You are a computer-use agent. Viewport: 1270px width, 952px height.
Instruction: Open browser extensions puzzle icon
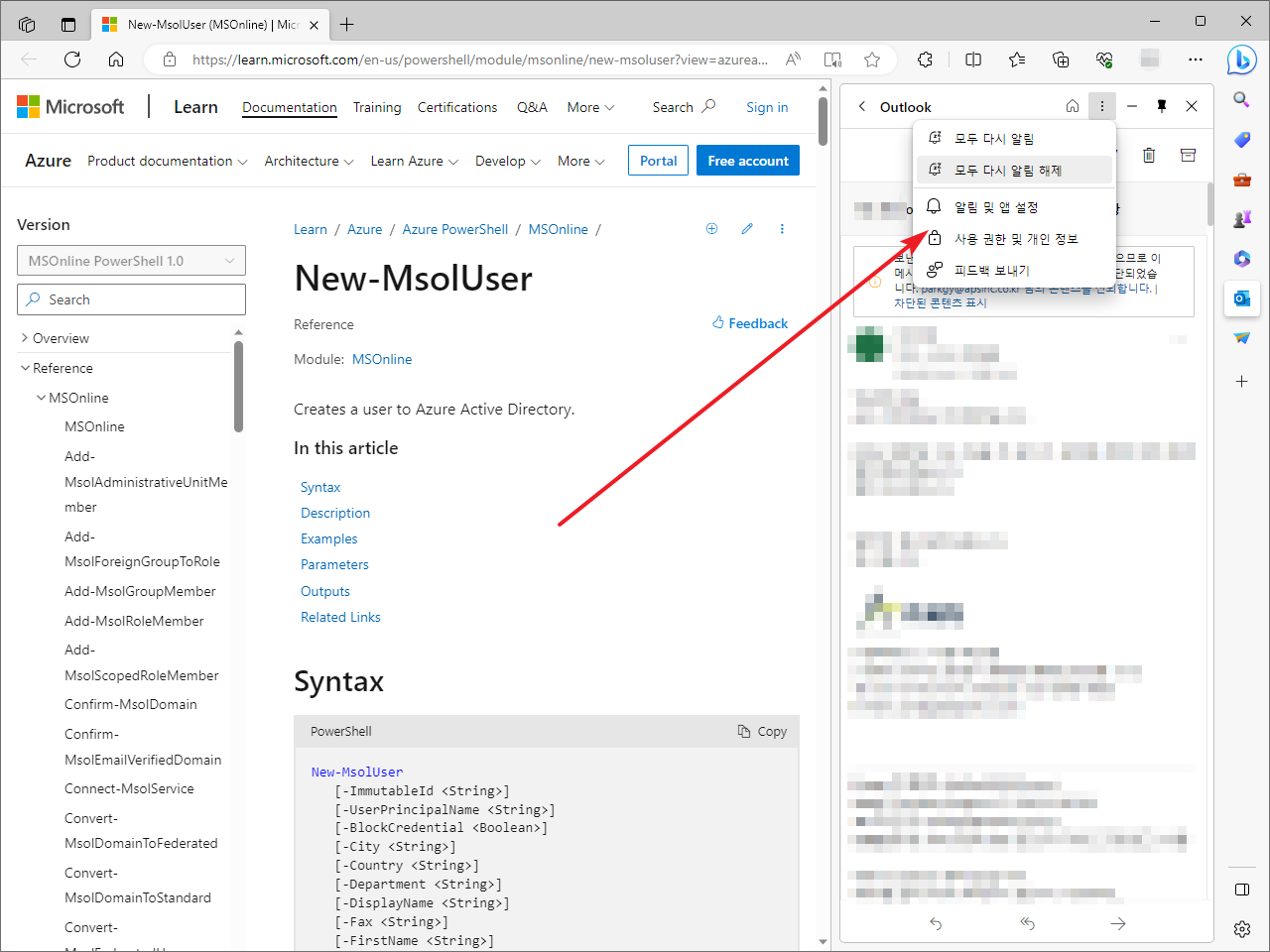[926, 59]
